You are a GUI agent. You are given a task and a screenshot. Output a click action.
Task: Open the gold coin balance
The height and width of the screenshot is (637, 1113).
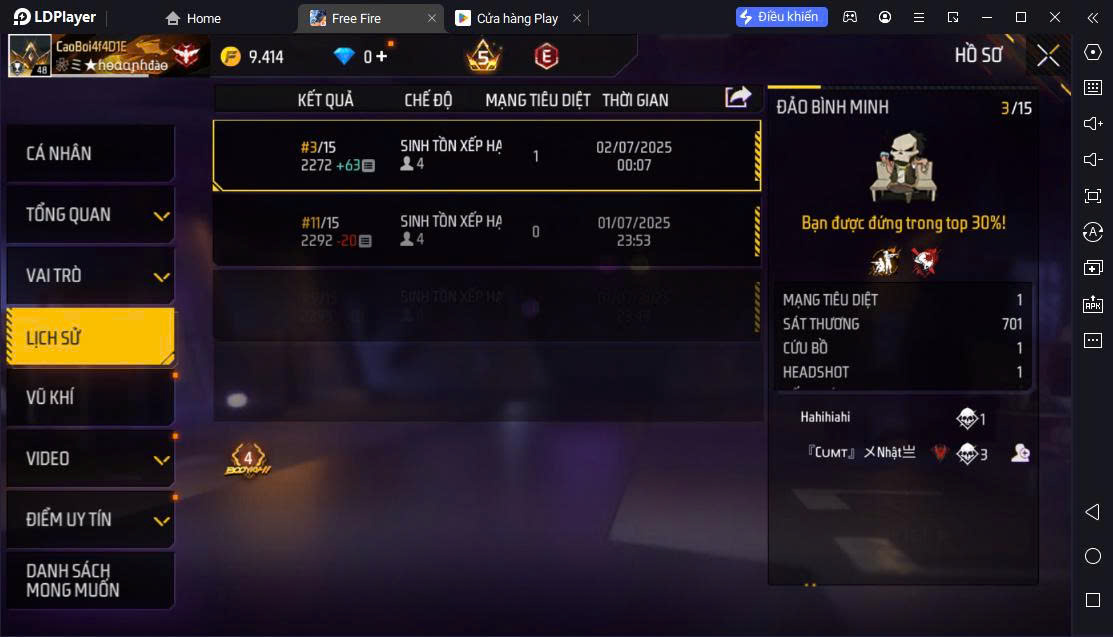(252, 56)
